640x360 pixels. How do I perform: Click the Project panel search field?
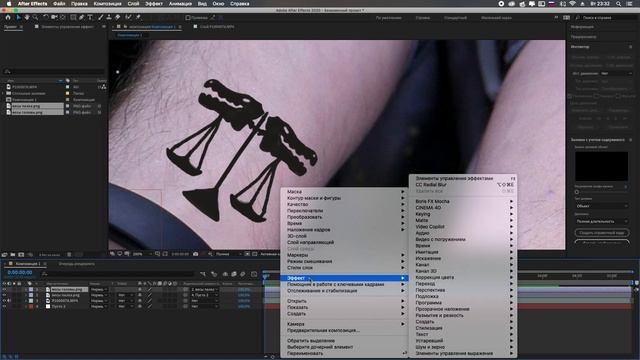click(53, 71)
